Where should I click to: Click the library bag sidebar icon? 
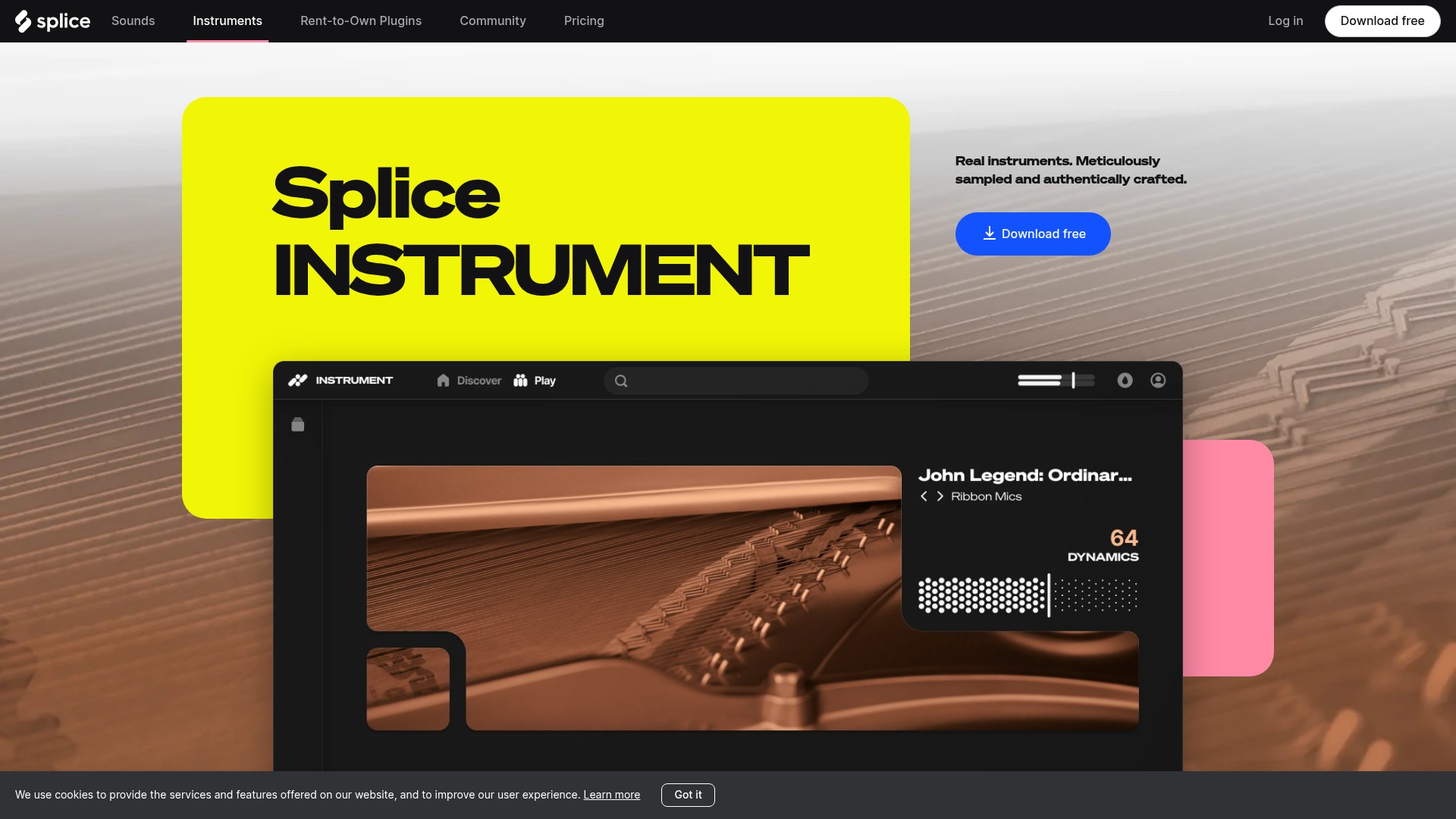(x=298, y=425)
